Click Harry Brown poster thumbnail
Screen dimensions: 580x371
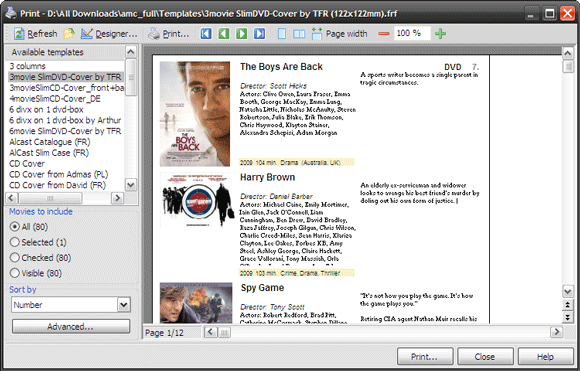tap(198, 200)
